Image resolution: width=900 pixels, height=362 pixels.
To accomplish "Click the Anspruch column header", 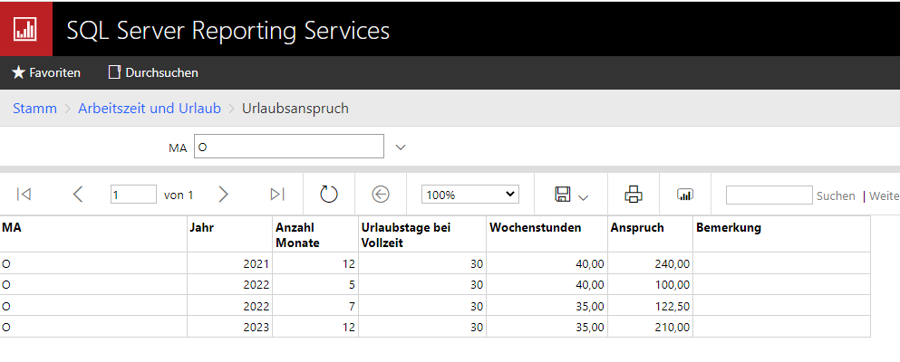I will click(x=650, y=234).
